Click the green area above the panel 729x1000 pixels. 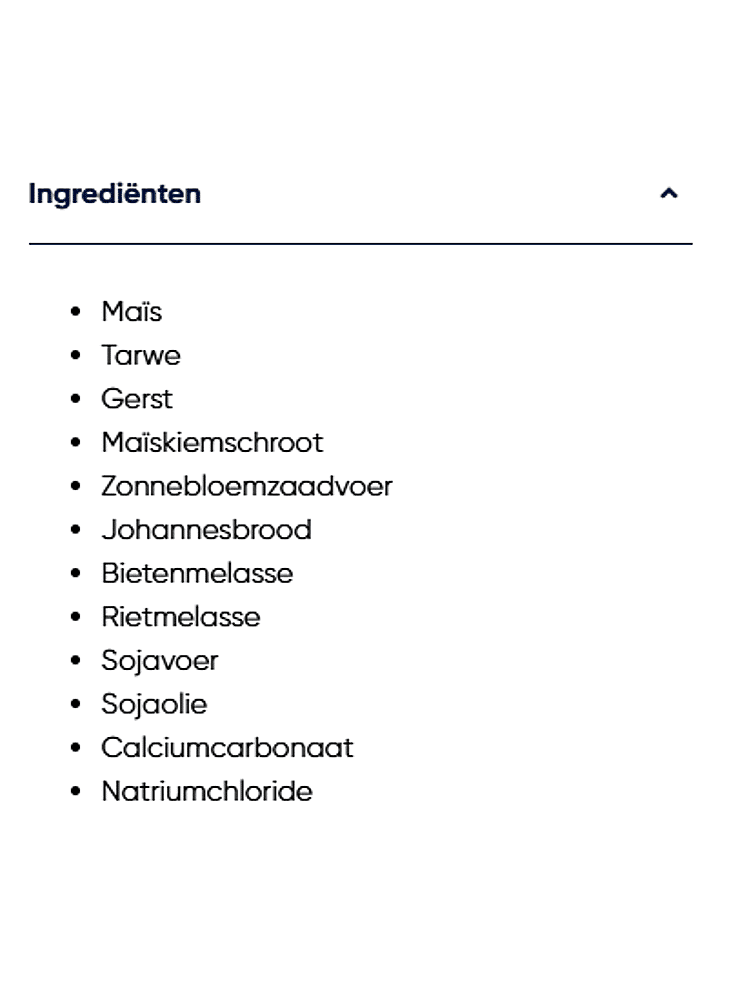point(364,80)
